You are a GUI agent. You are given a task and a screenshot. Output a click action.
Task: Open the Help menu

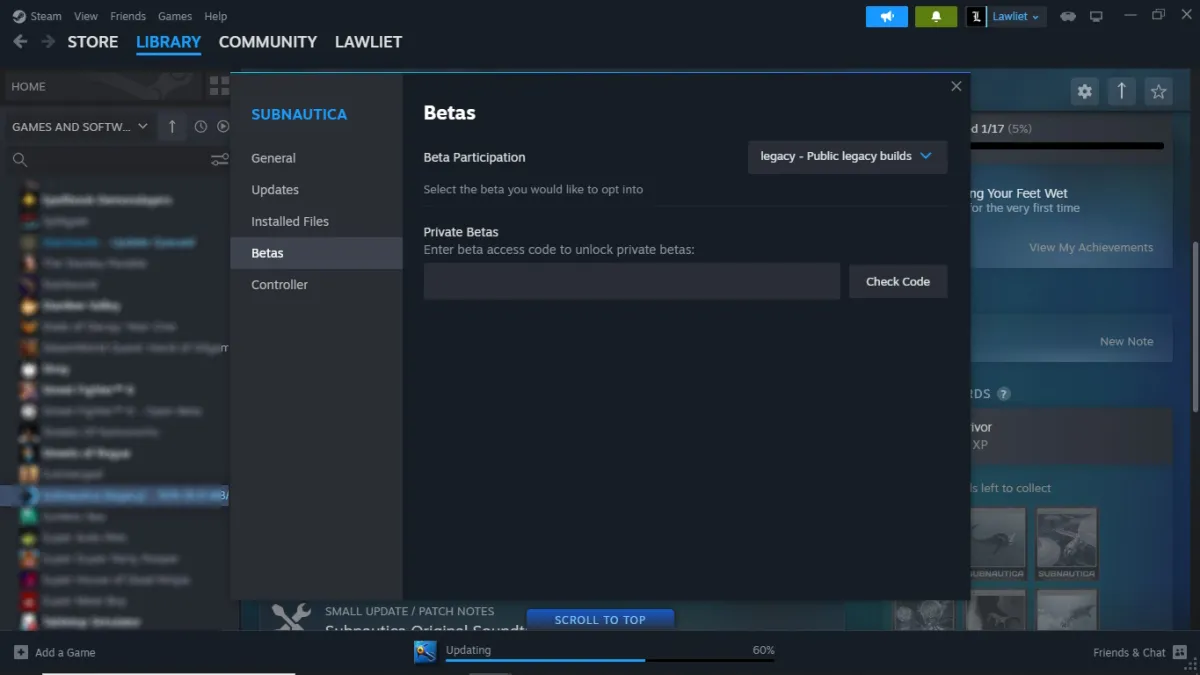[215, 16]
